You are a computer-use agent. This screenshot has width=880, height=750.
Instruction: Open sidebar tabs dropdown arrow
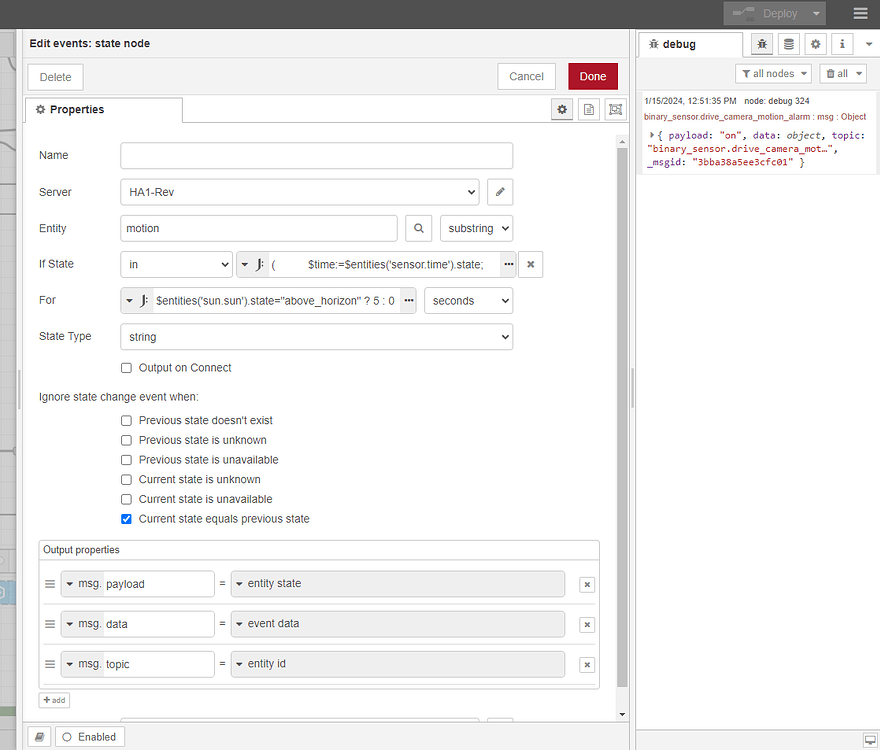tap(869, 44)
